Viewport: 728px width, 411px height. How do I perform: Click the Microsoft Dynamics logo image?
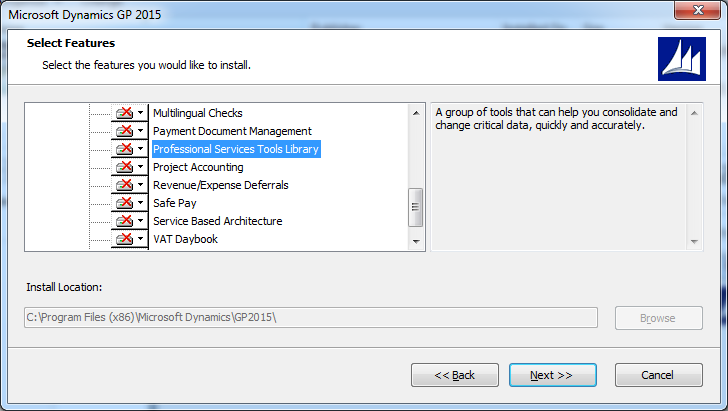pyautogui.click(x=682, y=59)
